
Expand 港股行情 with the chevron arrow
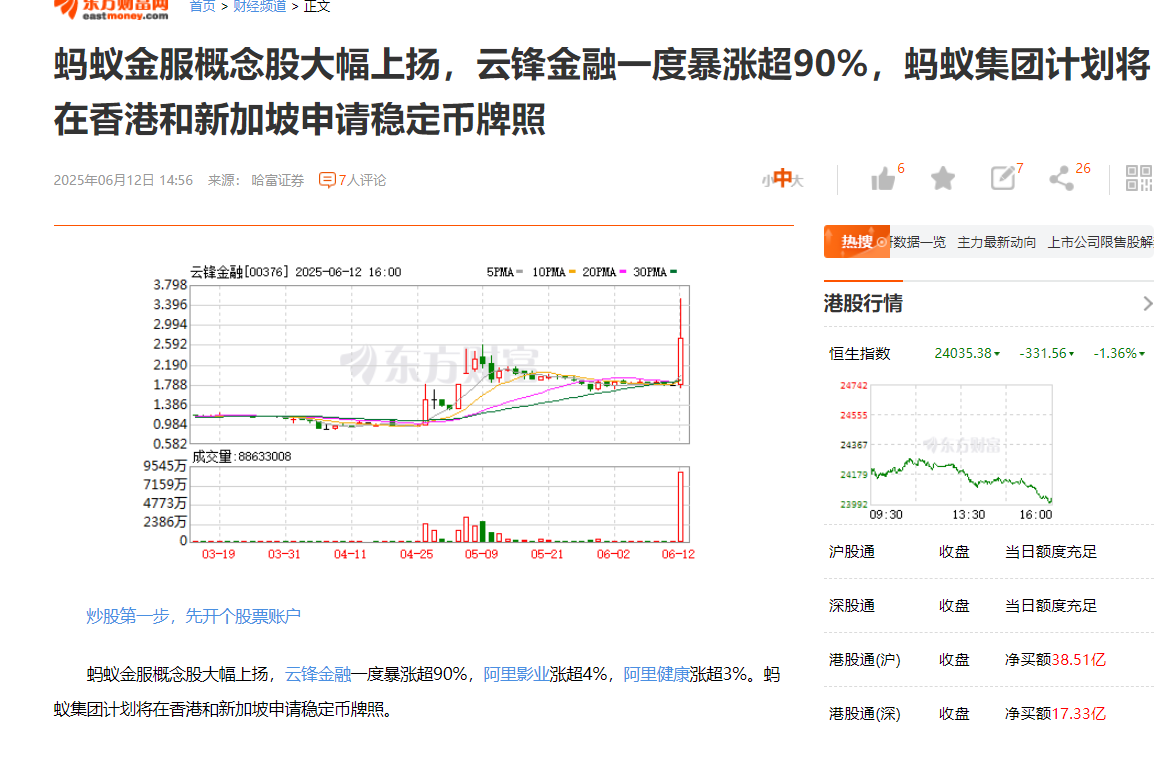(x=1147, y=303)
